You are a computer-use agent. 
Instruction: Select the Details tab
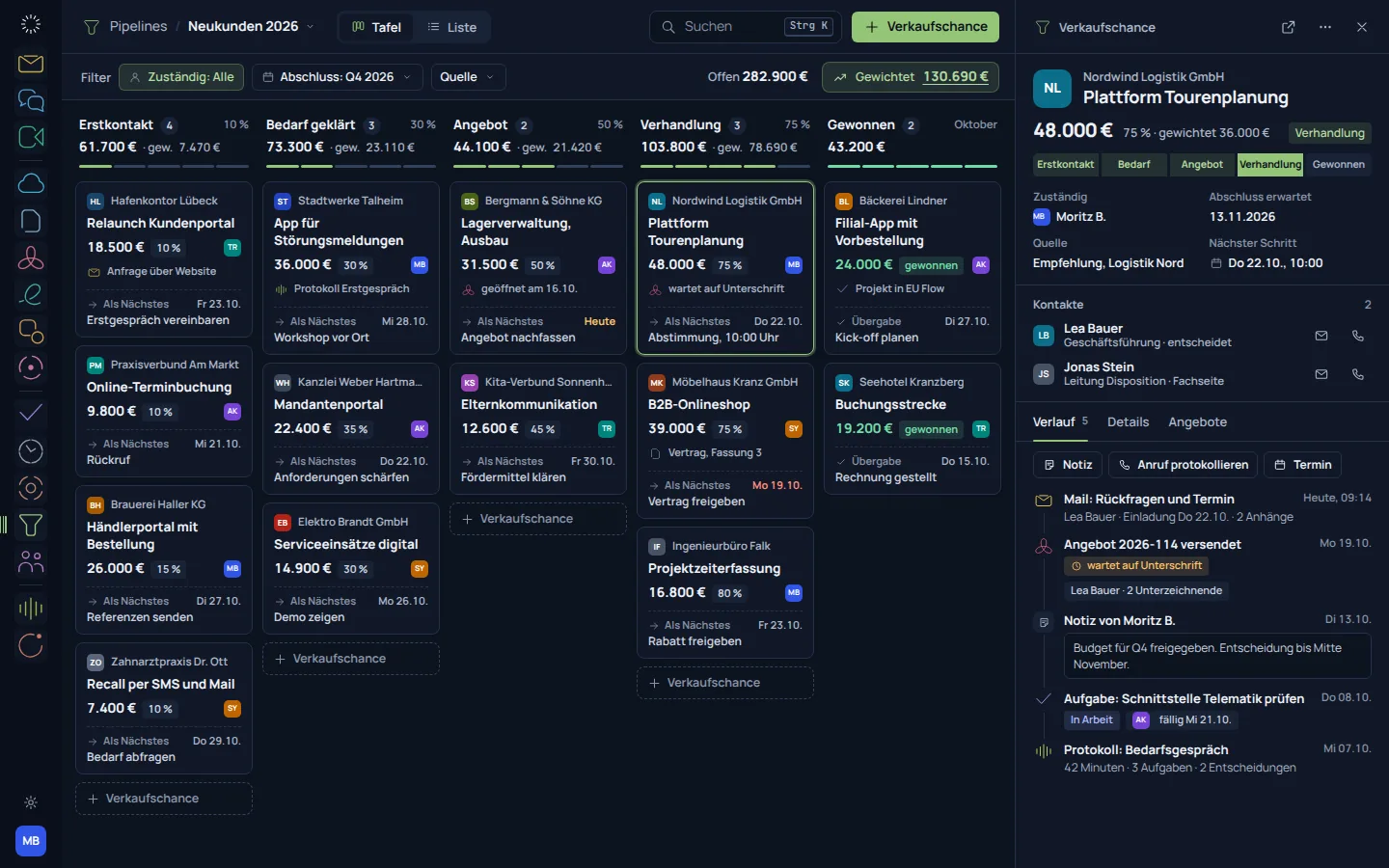click(x=1128, y=422)
